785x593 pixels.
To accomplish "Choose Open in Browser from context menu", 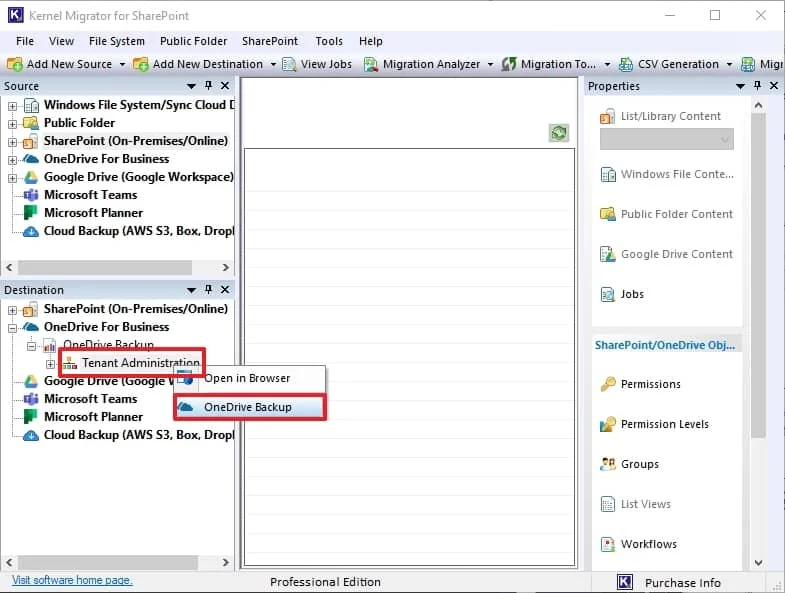I will [x=250, y=378].
